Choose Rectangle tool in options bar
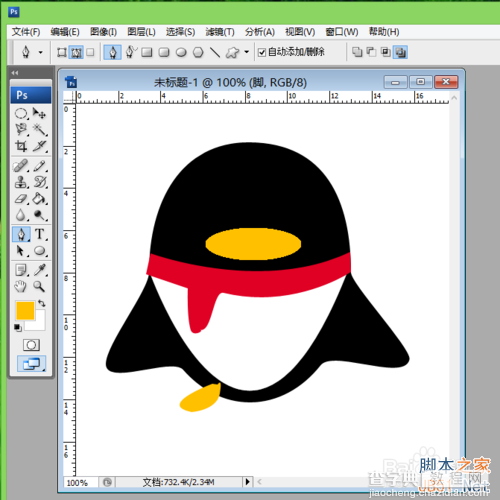Image resolution: width=500 pixels, height=500 pixels. pyautogui.click(x=147, y=52)
